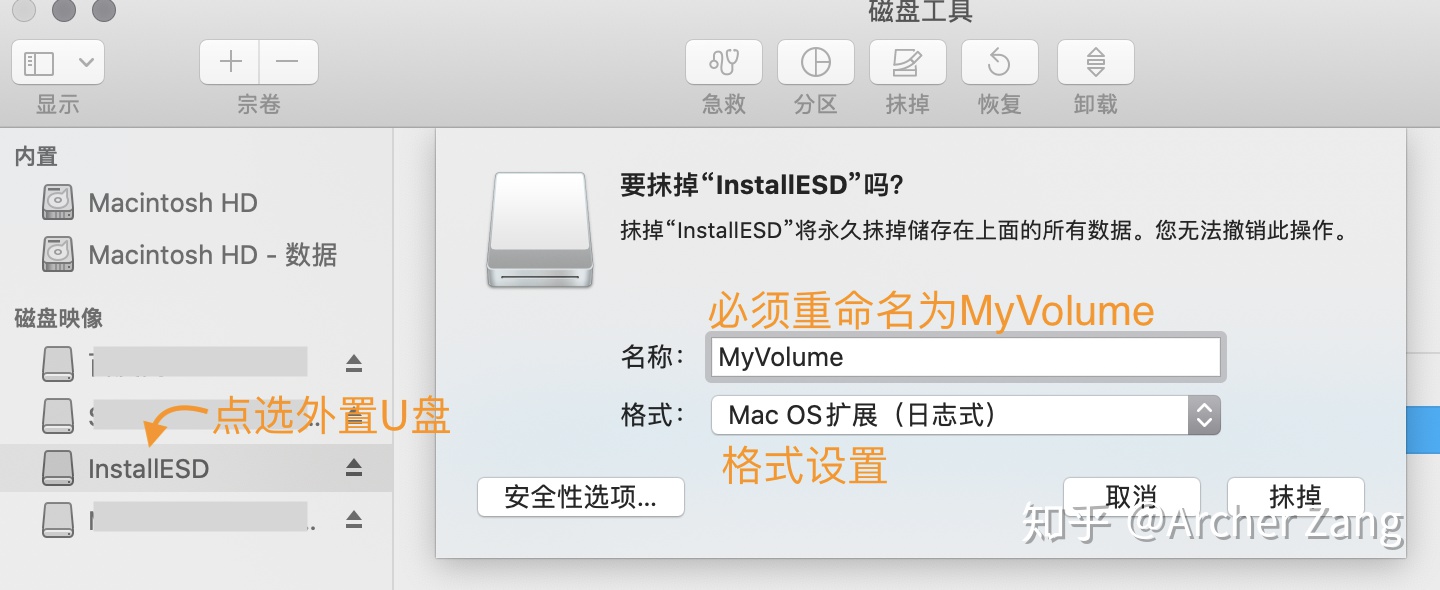Click the remove volume (-) icon

[x=288, y=61]
